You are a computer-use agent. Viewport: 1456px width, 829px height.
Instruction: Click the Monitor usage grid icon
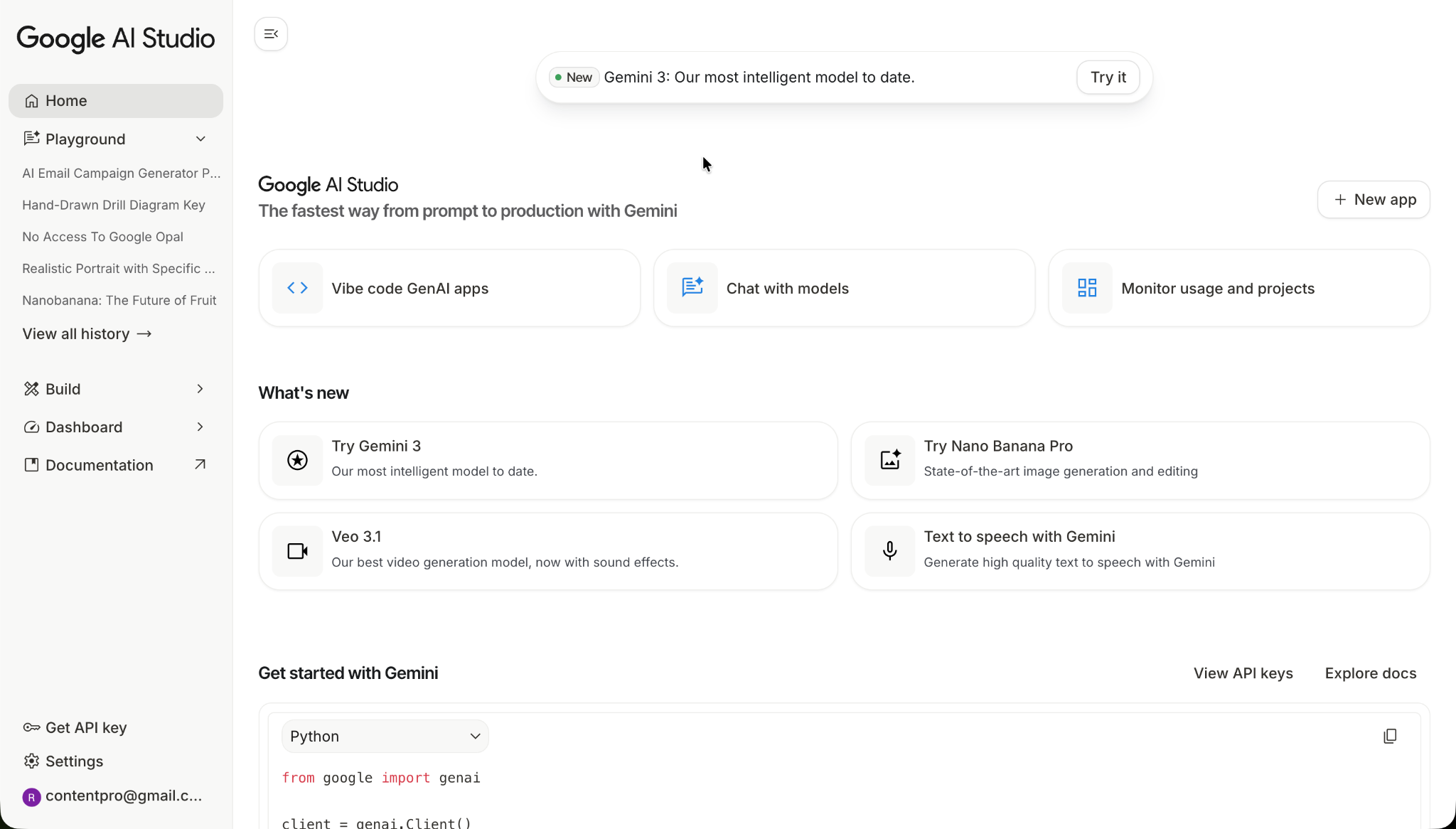point(1087,288)
